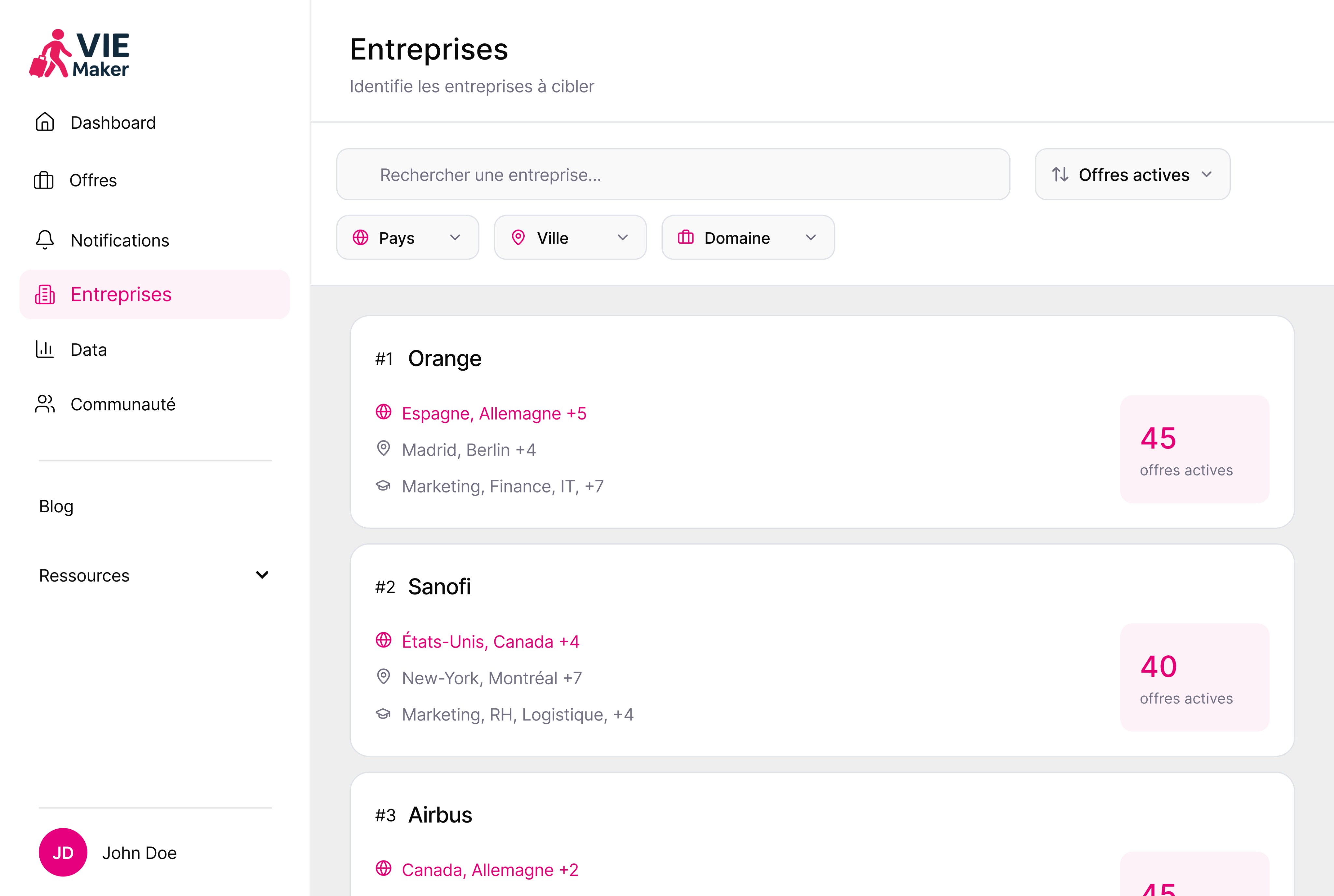1334x896 pixels.
Task: Click the Dashboard home icon
Action: tap(45, 122)
